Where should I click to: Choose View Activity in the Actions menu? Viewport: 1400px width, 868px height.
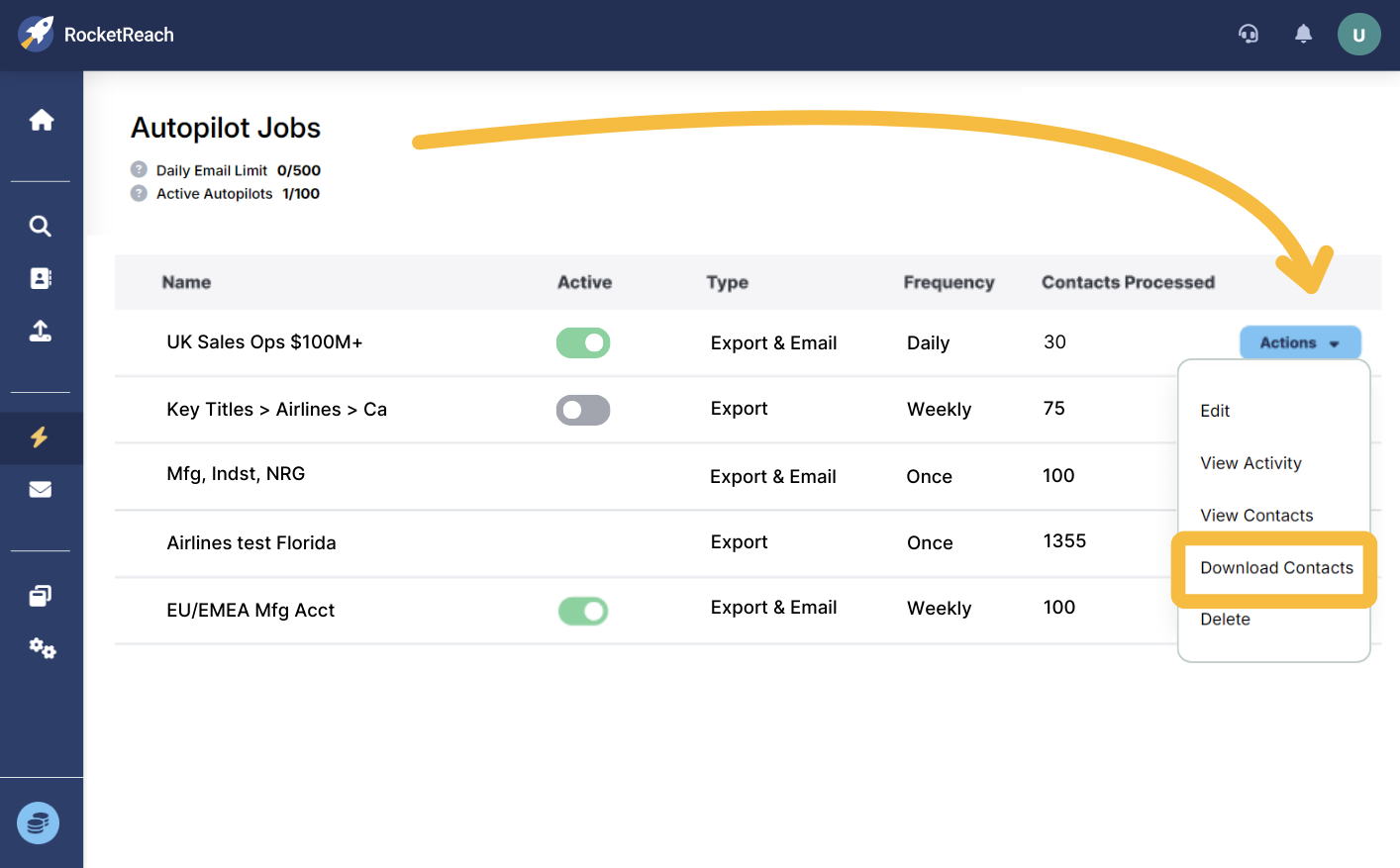tap(1250, 463)
